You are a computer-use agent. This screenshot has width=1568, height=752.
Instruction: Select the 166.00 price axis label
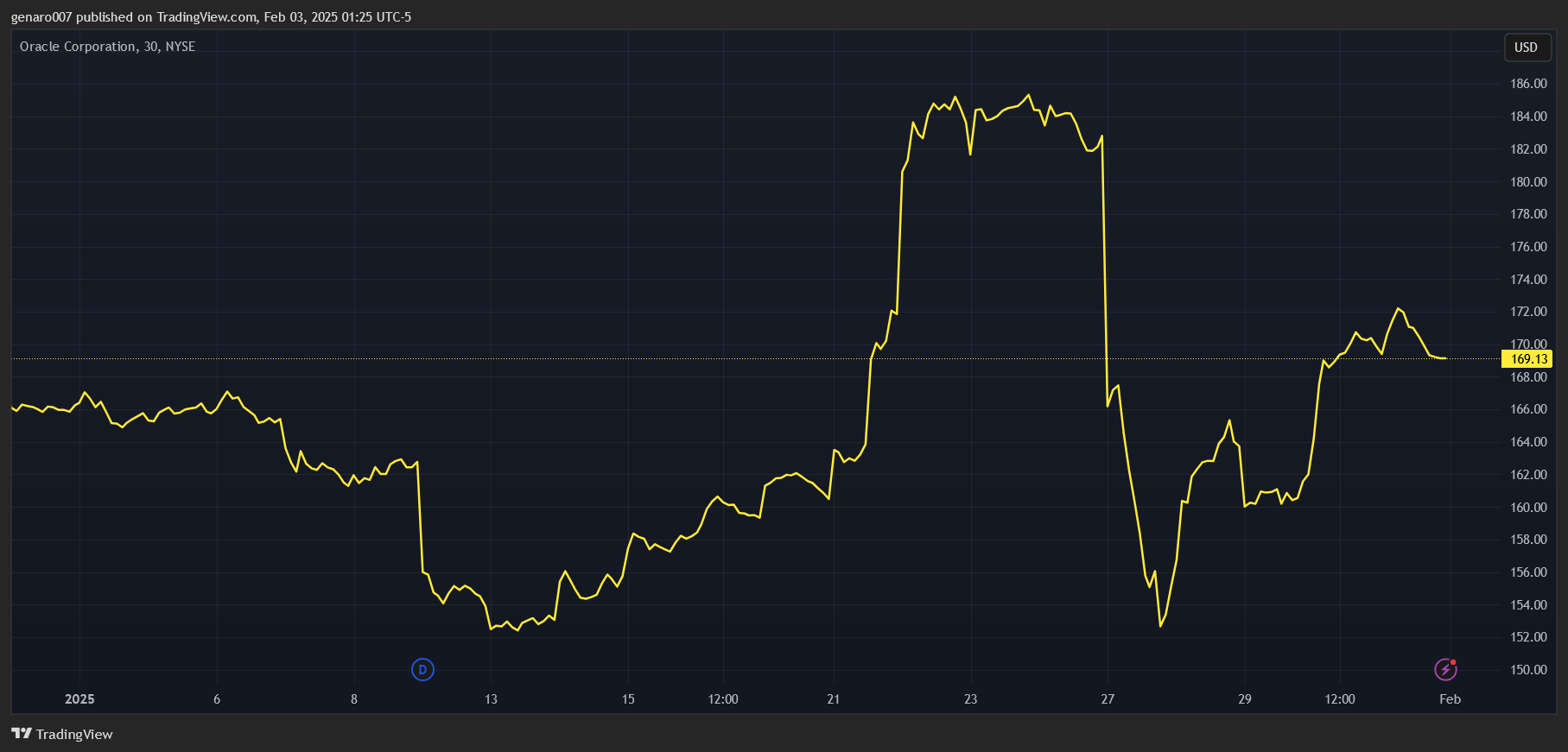coord(1528,409)
